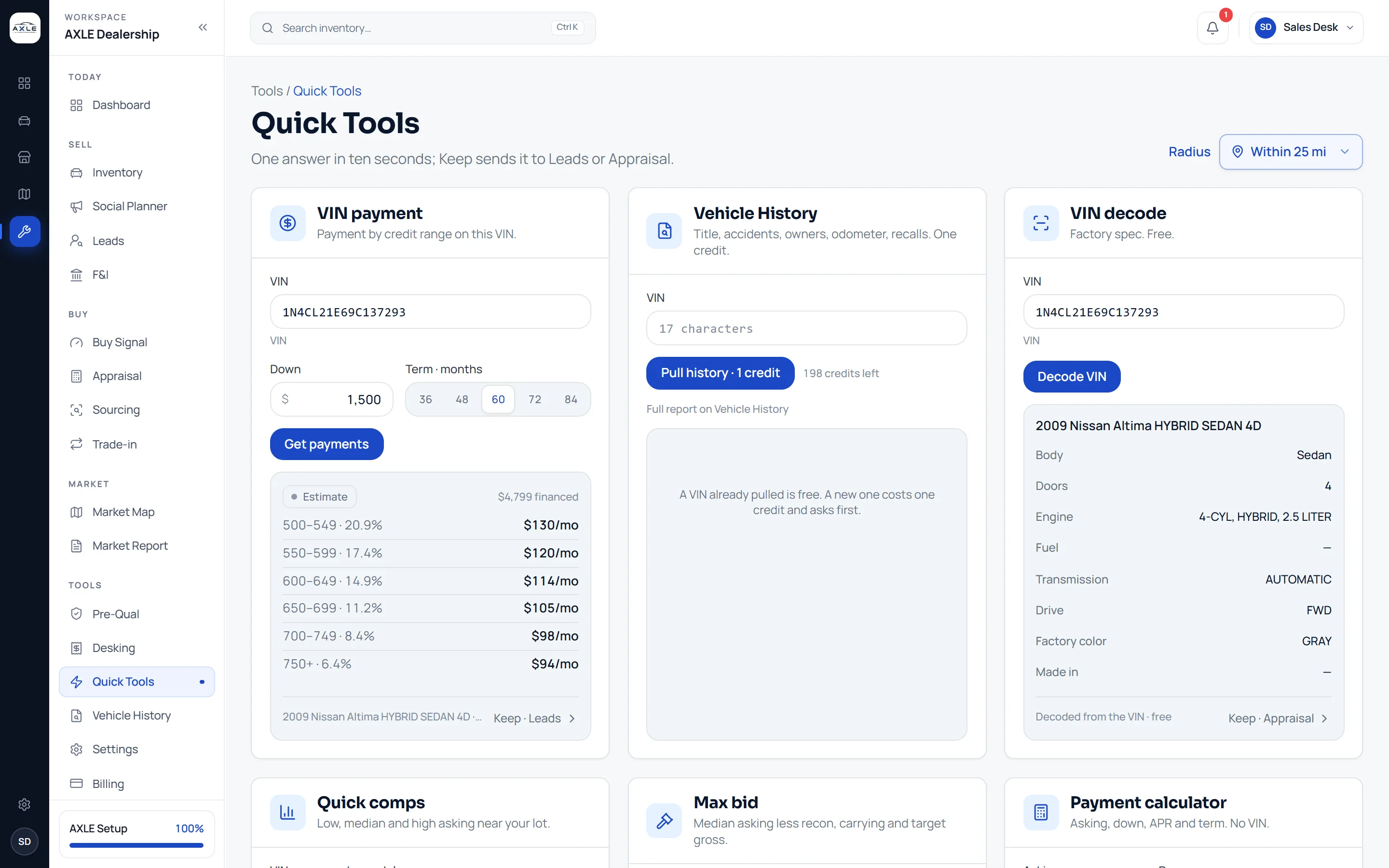Select the wrench tools rail icon
The width and height of the screenshot is (1389, 868).
point(25,231)
